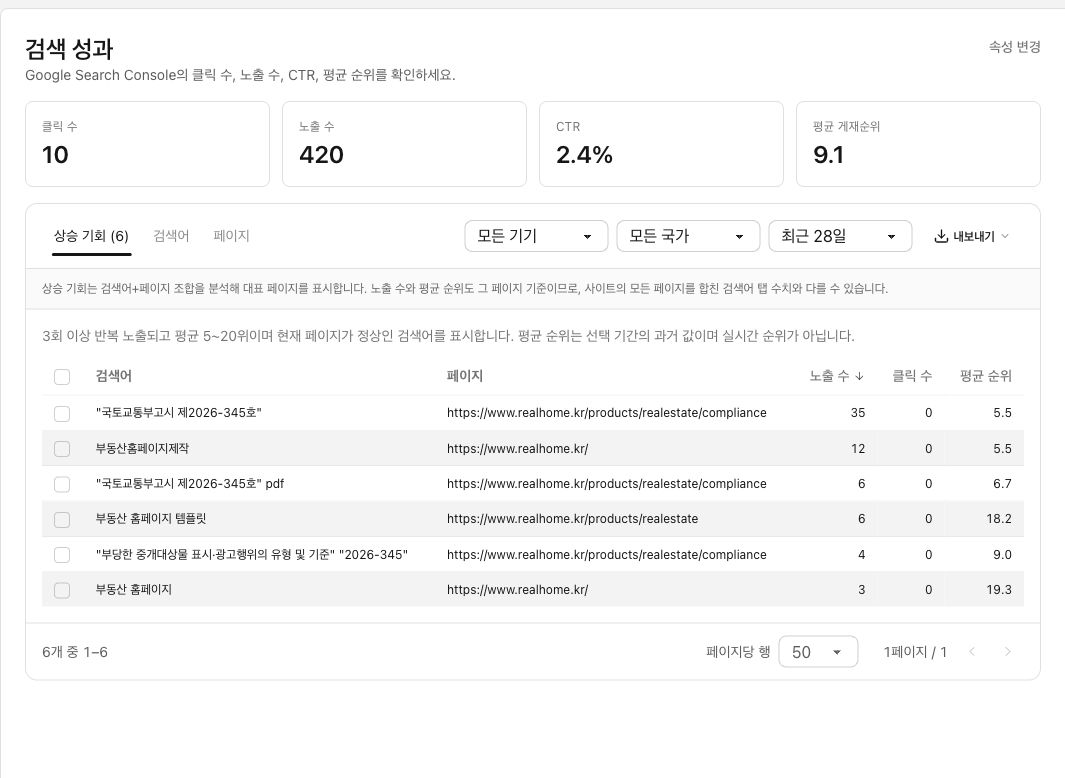Image resolution: width=1065 pixels, height=778 pixels.
Task: Switch to the 검색어 tab
Action: (x=171, y=236)
